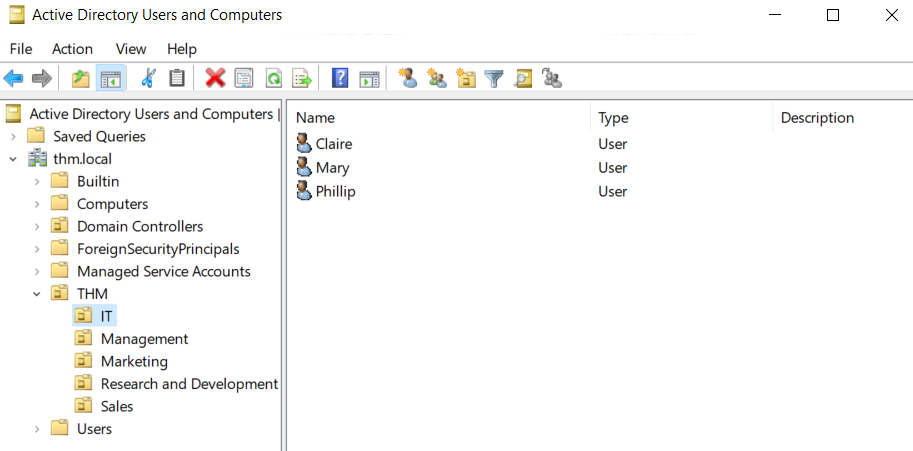
Task: Select user Phillip in the list
Action: [x=335, y=191]
